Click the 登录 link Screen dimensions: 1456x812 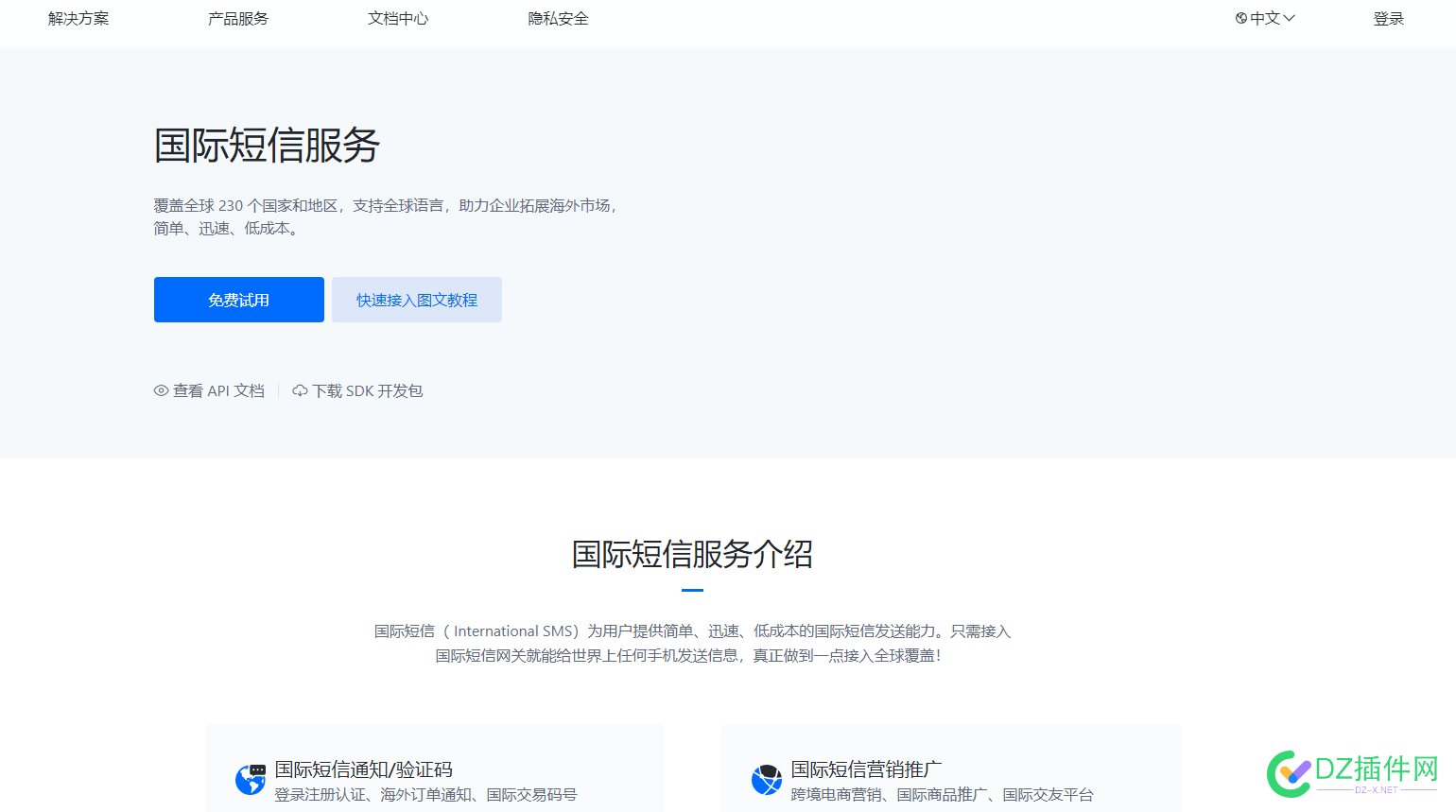(x=1389, y=19)
